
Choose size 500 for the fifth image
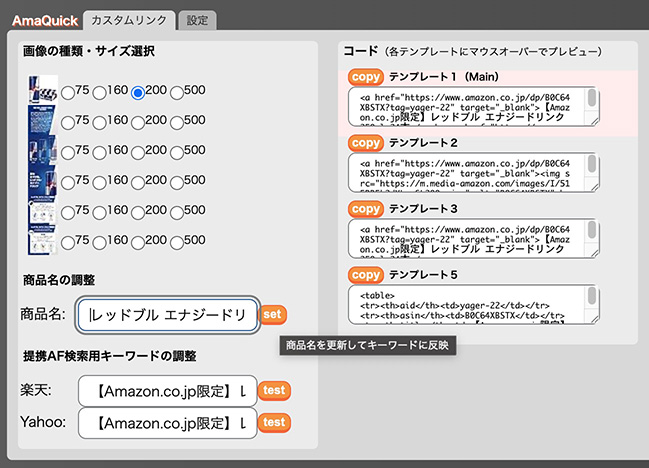(x=177, y=213)
